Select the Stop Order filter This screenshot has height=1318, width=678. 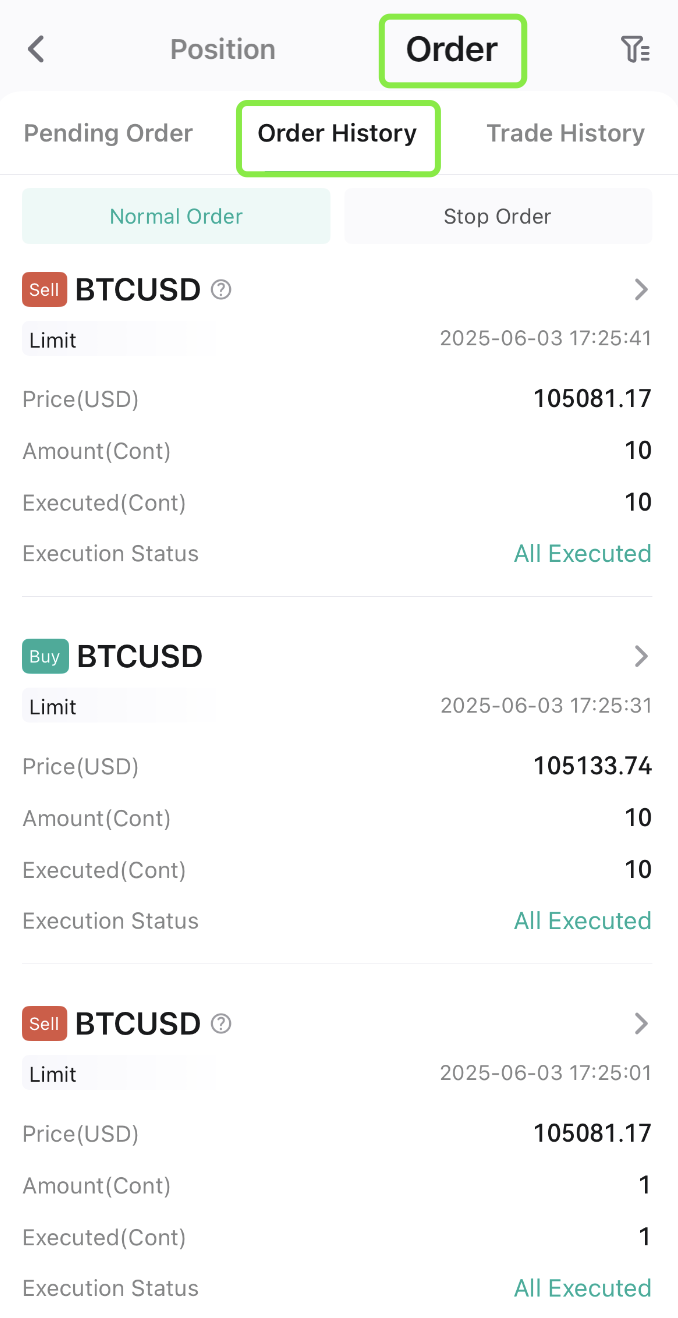(497, 216)
